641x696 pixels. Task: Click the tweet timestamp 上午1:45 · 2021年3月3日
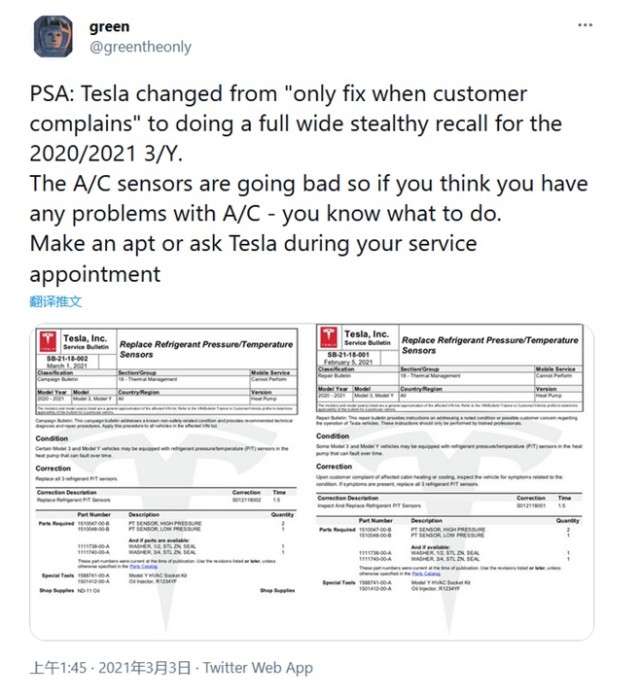click(111, 668)
